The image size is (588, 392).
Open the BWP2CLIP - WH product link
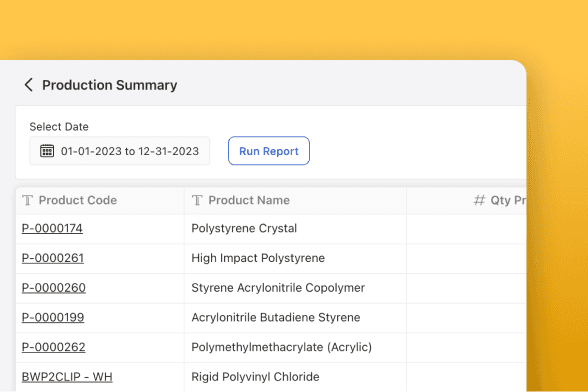67,377
